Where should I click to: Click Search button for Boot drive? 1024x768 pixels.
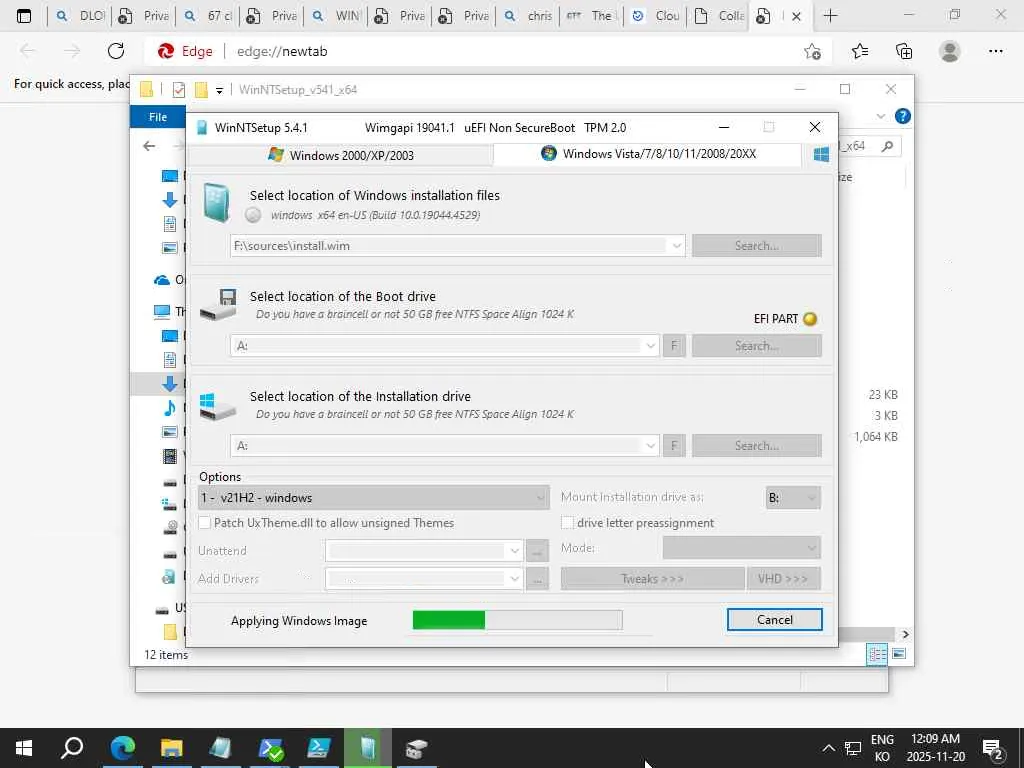757,345
